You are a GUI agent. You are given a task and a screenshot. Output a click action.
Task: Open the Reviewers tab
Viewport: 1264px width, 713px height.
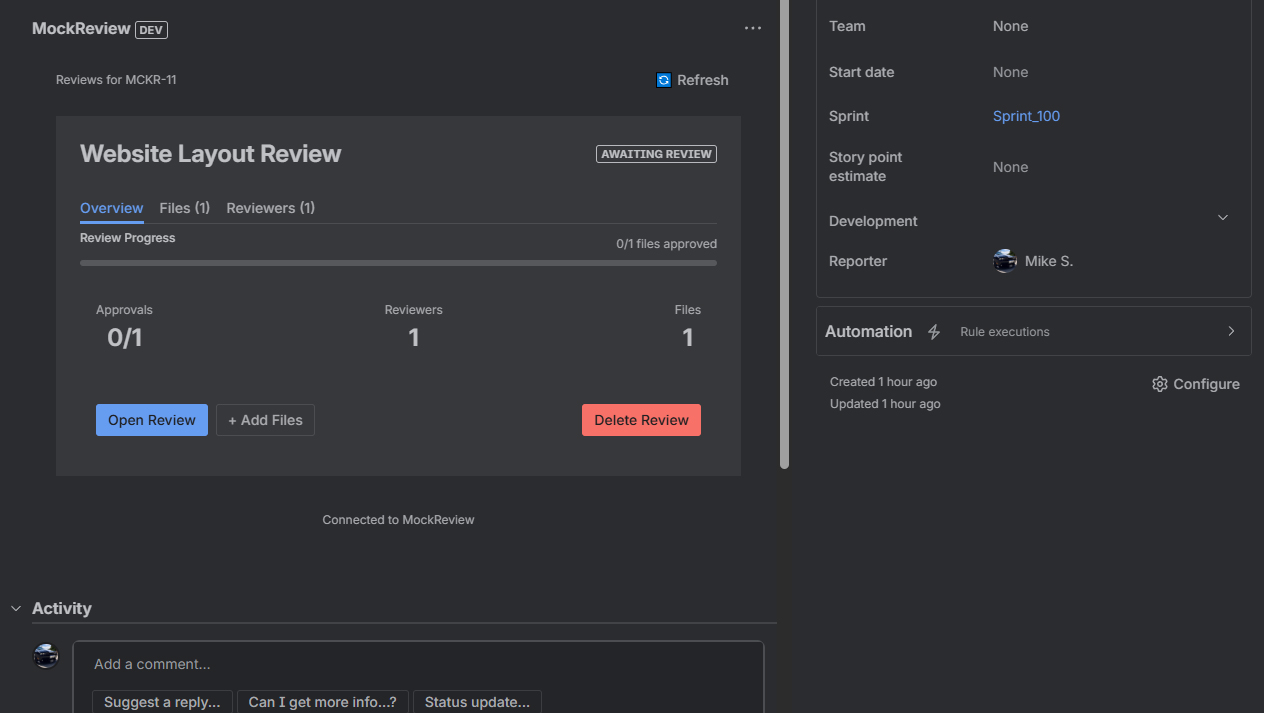point(270,208)
